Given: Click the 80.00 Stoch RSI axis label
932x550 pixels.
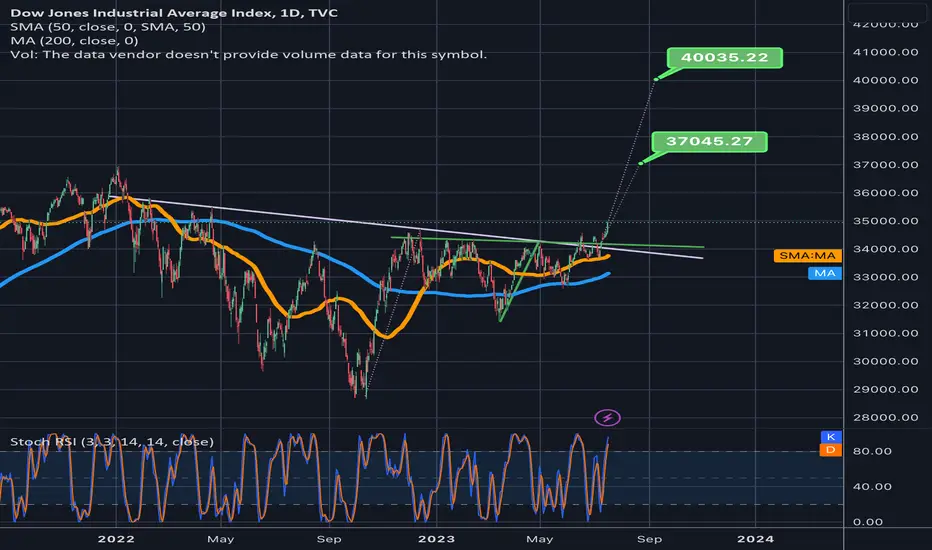Looking at the screenshot, I should (x=872, y=451).
